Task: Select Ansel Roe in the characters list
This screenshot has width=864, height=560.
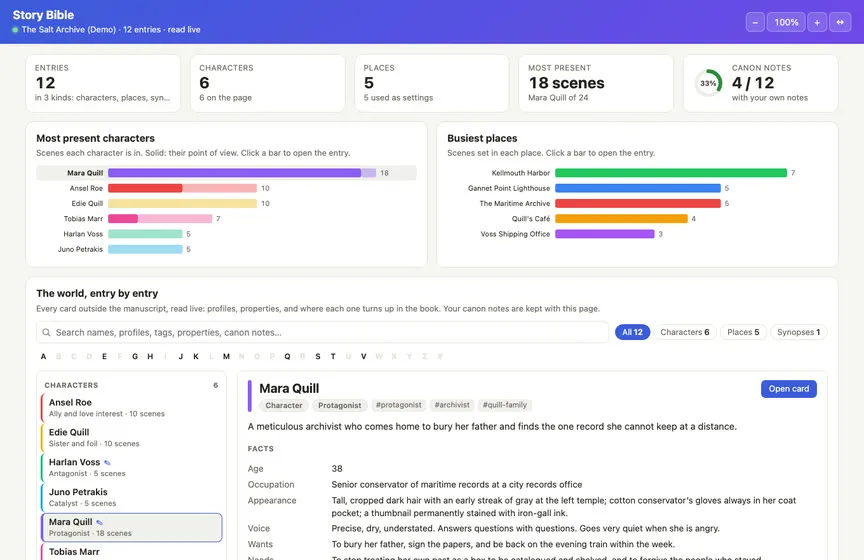Action: click(132, 408)
